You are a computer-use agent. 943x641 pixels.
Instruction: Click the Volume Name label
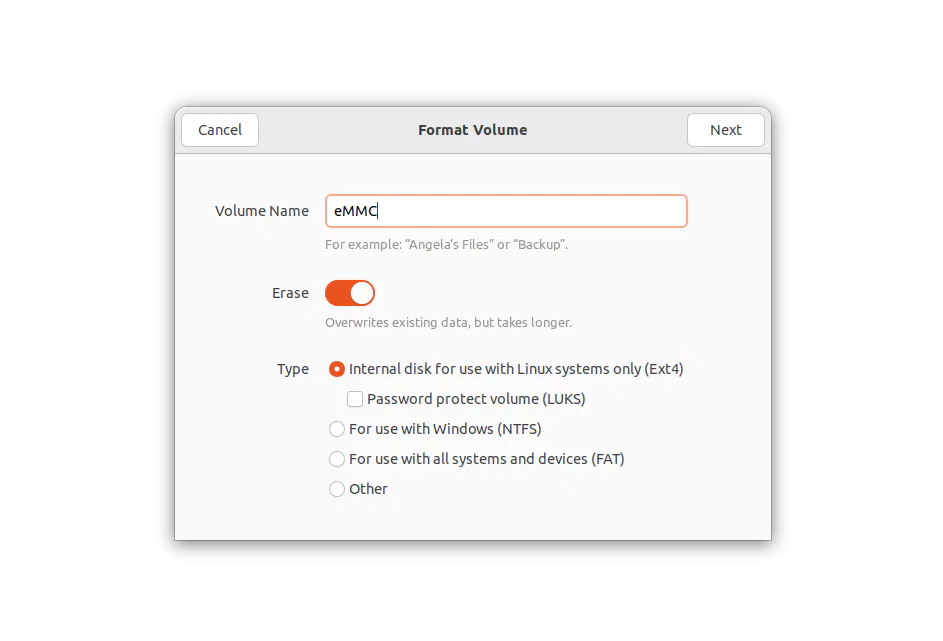(x=262, y=211)
